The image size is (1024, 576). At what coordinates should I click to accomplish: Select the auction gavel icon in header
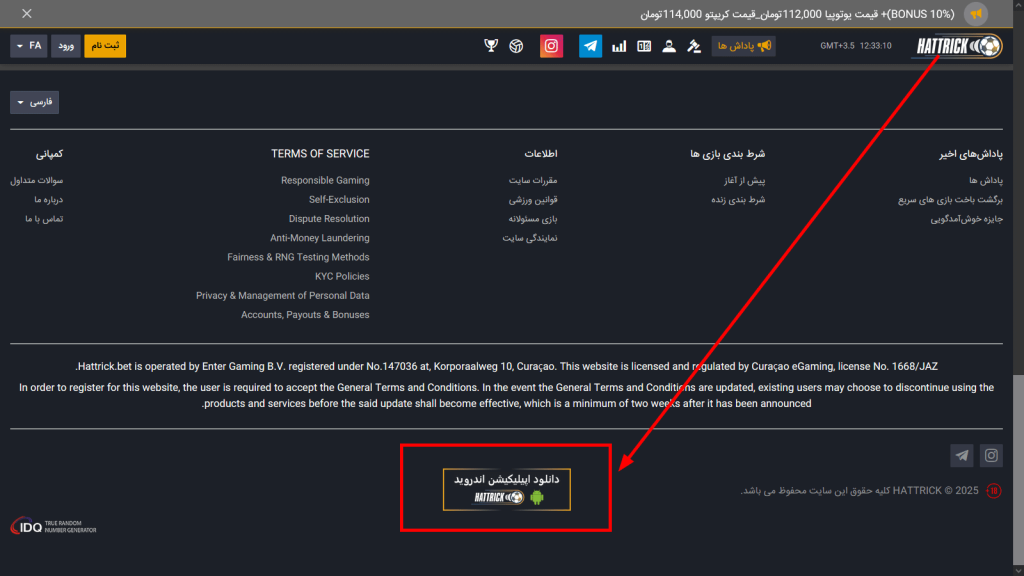pyautogui.click(x=694, y=45)
